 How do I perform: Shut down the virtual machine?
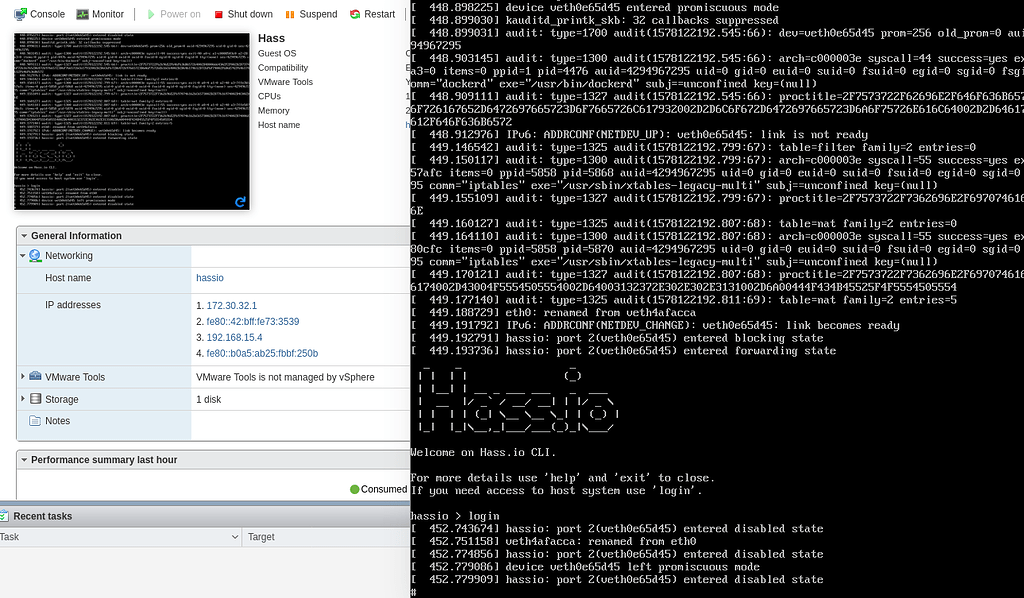point(243,14)
